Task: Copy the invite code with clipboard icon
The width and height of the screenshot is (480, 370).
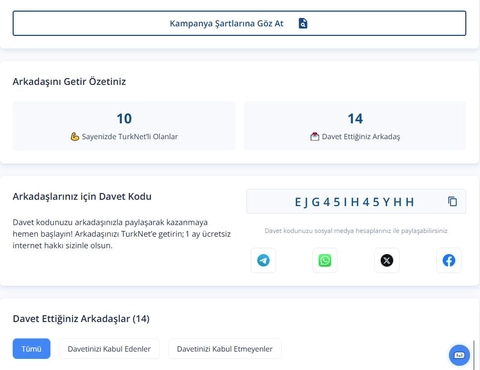Action: (x=452, y=201)
